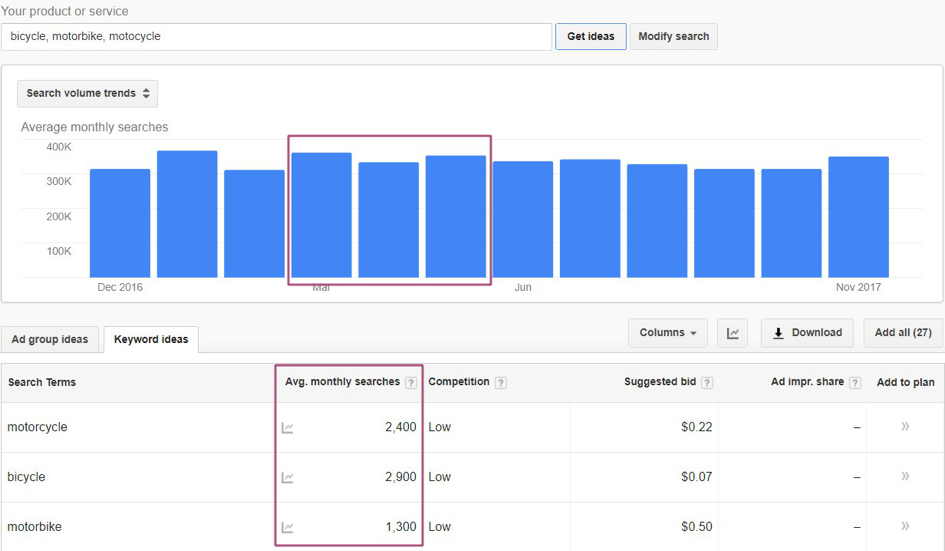945x551 pixels.
Task: Click help icon next to Competition header
Action: click(x=501, y=383)
